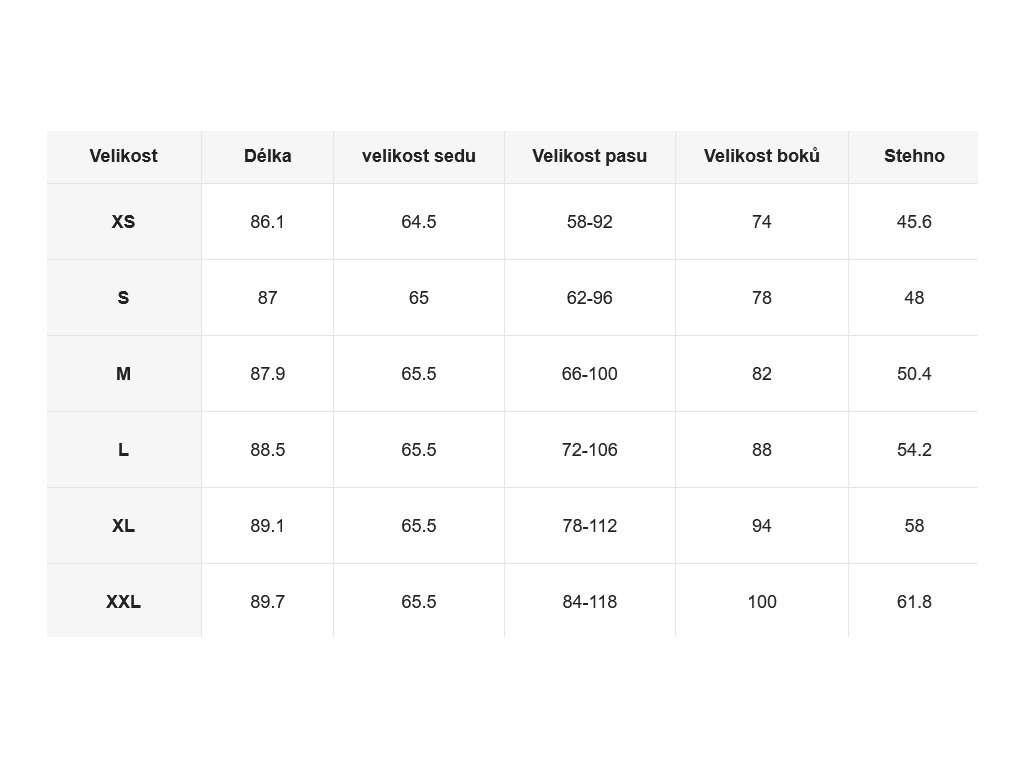1024x768 pixels.
Task: Click the velikost sedu header cell
Action: (419, 156)
